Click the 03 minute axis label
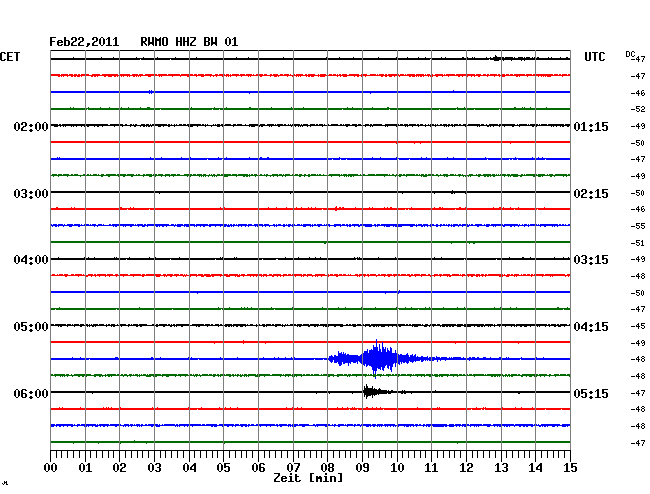 [x=154, y=467]
